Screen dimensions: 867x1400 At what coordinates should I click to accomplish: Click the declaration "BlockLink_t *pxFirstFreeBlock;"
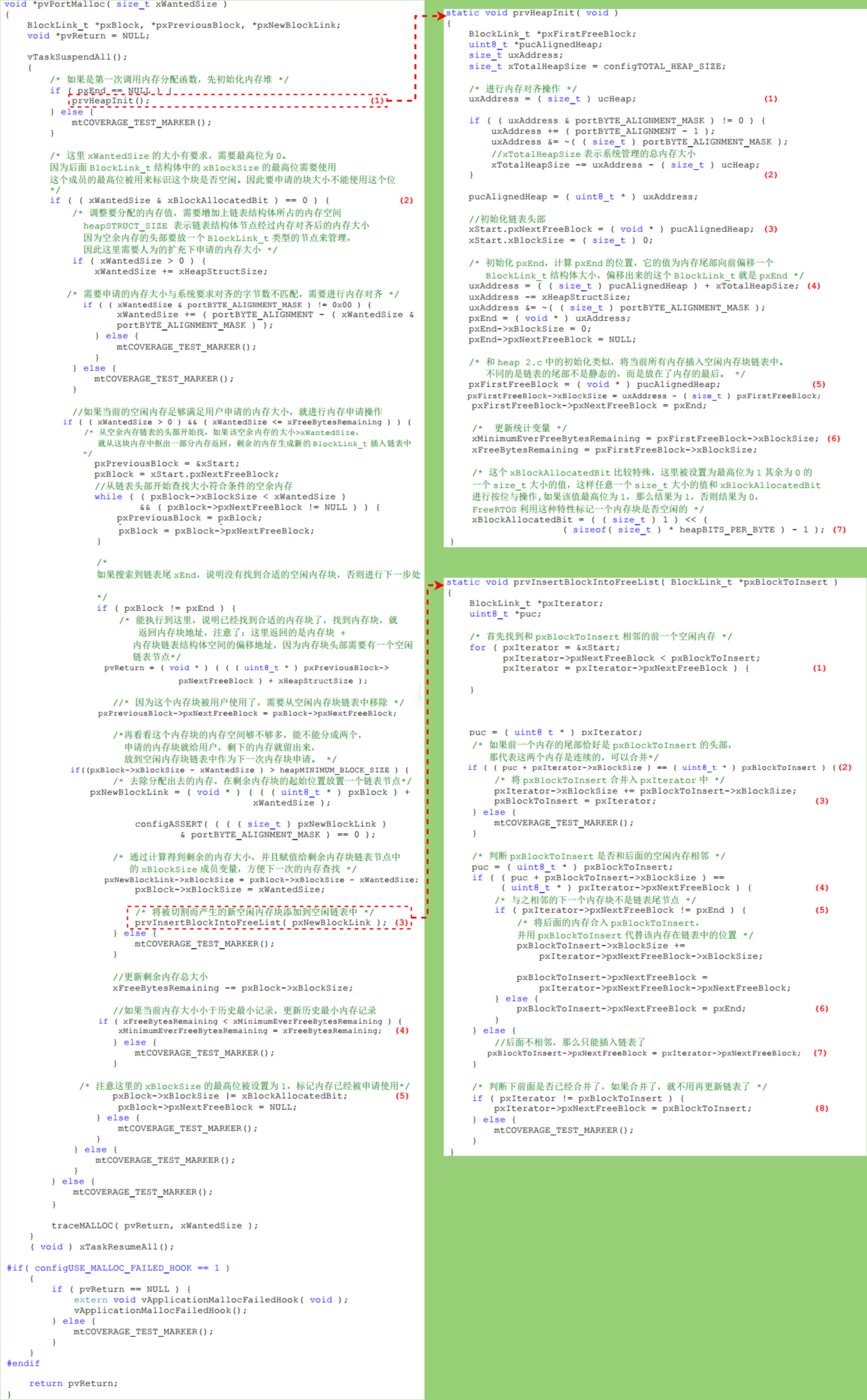[552, 34]
